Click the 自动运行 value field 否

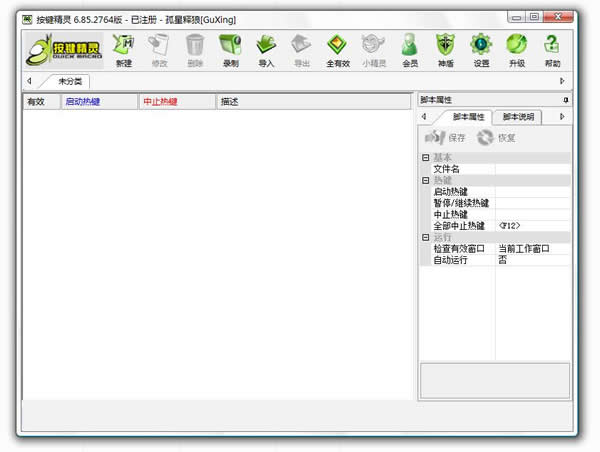[532, 260]
